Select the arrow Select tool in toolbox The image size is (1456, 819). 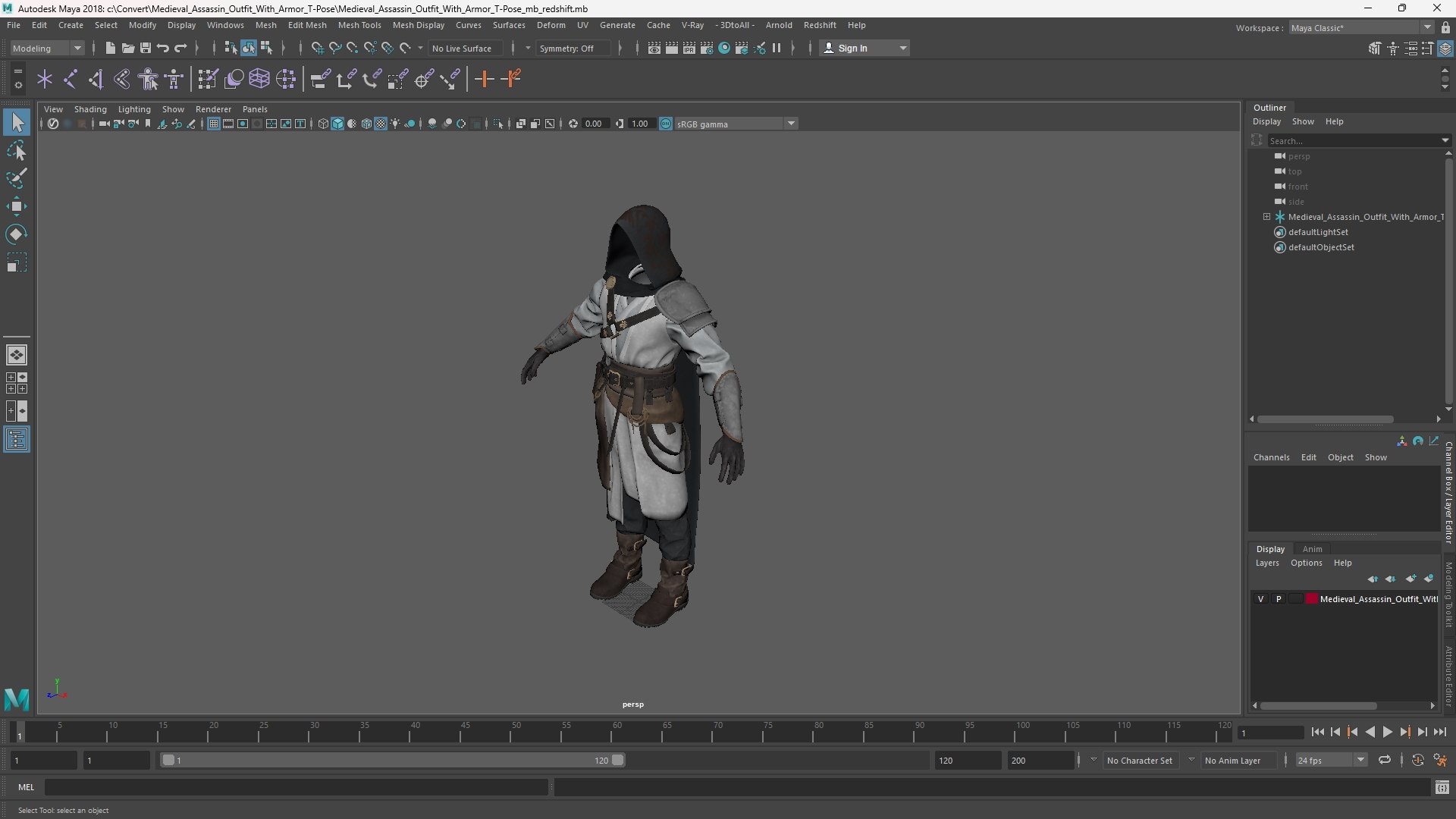click(17, 122)
